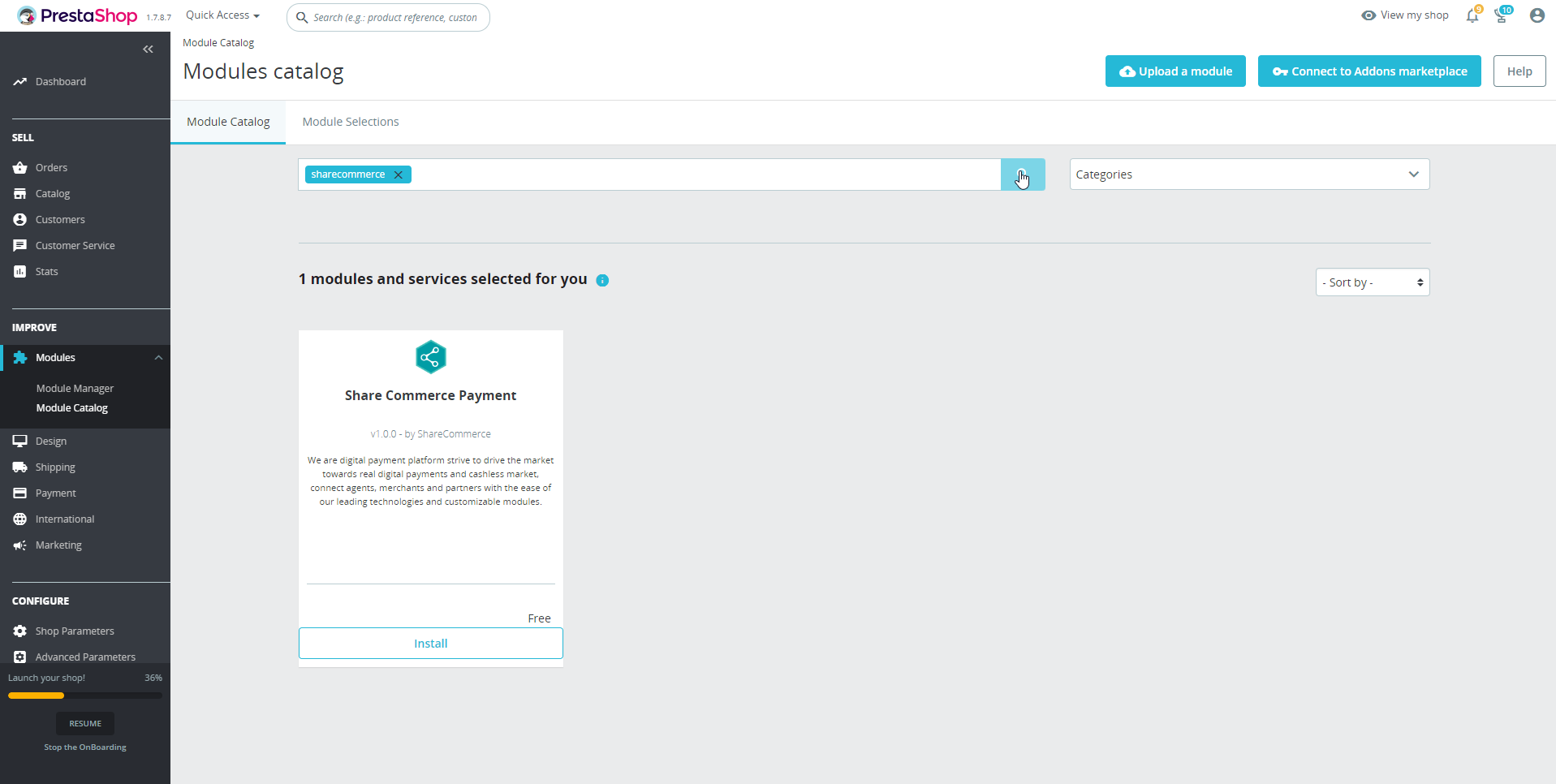Screen dimensions: 1556x784
Task: Select the Catalog sidebar icon
Action: [52, 193]
